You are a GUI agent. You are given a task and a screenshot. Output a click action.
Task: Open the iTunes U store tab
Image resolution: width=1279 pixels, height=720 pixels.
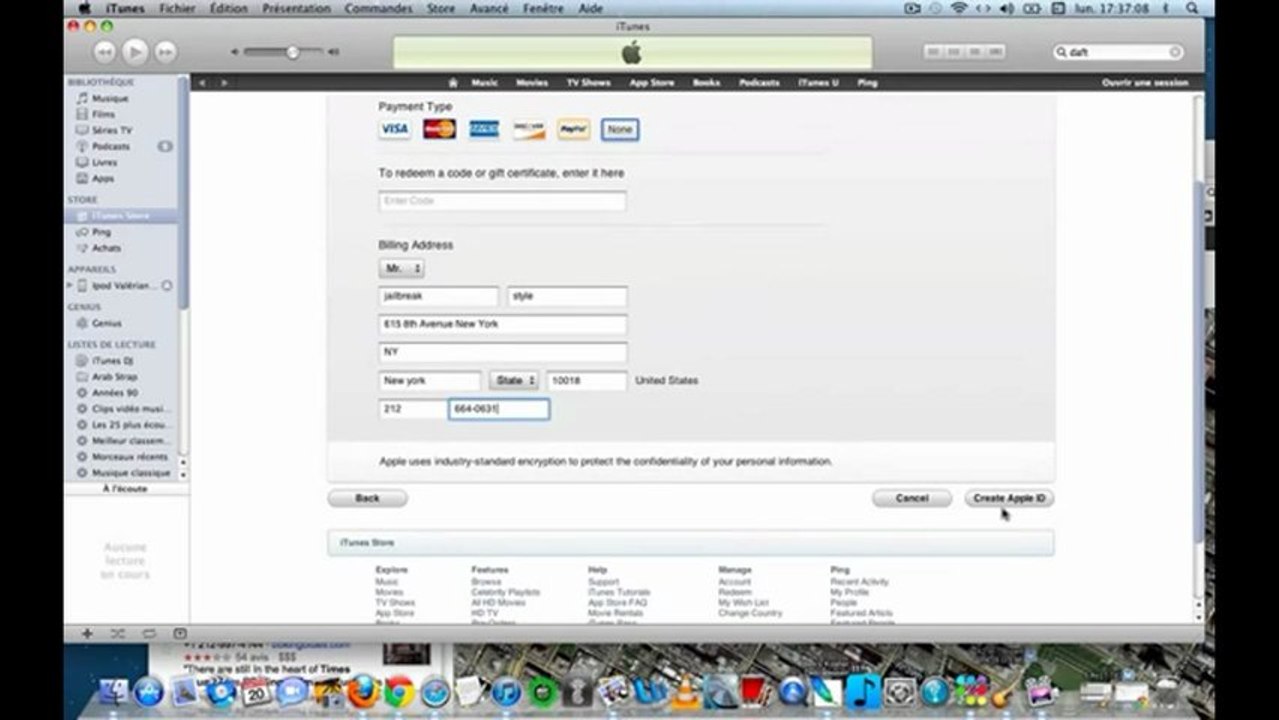[x=818, y=83]
